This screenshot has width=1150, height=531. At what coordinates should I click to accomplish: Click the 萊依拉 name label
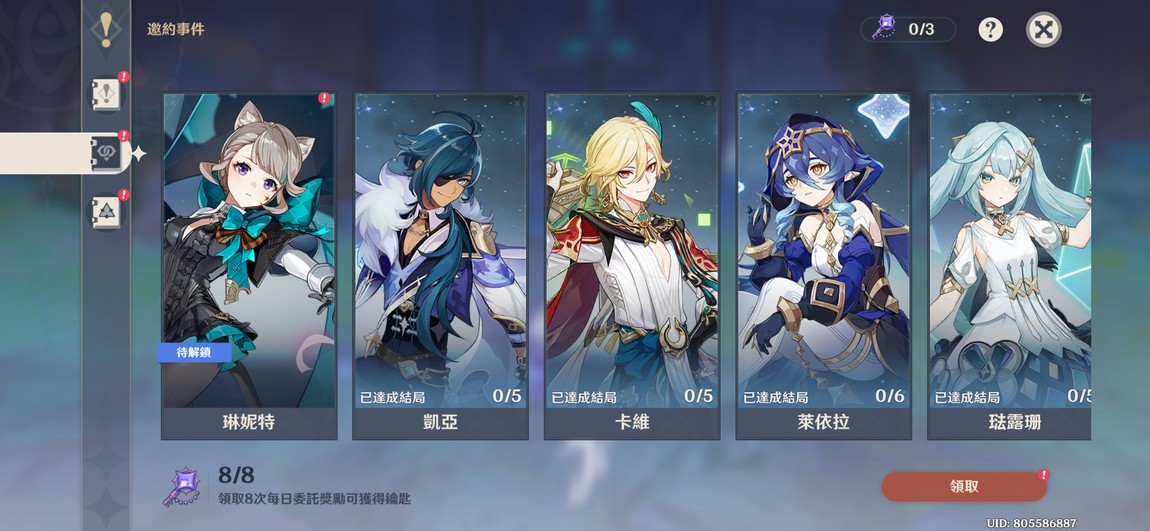[823, 423]
